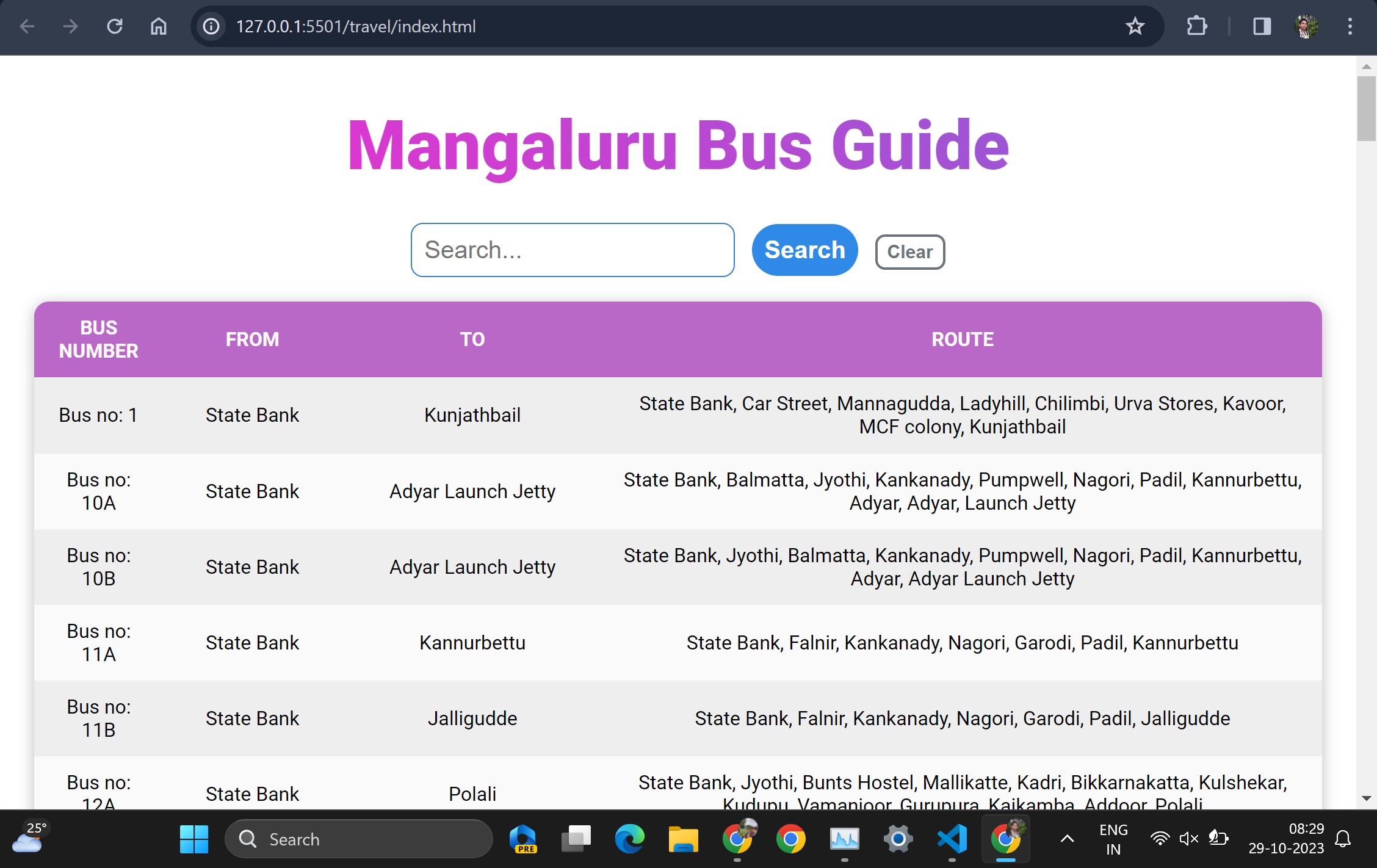
Task: Click the browser home icon
Action: point(159,26)
